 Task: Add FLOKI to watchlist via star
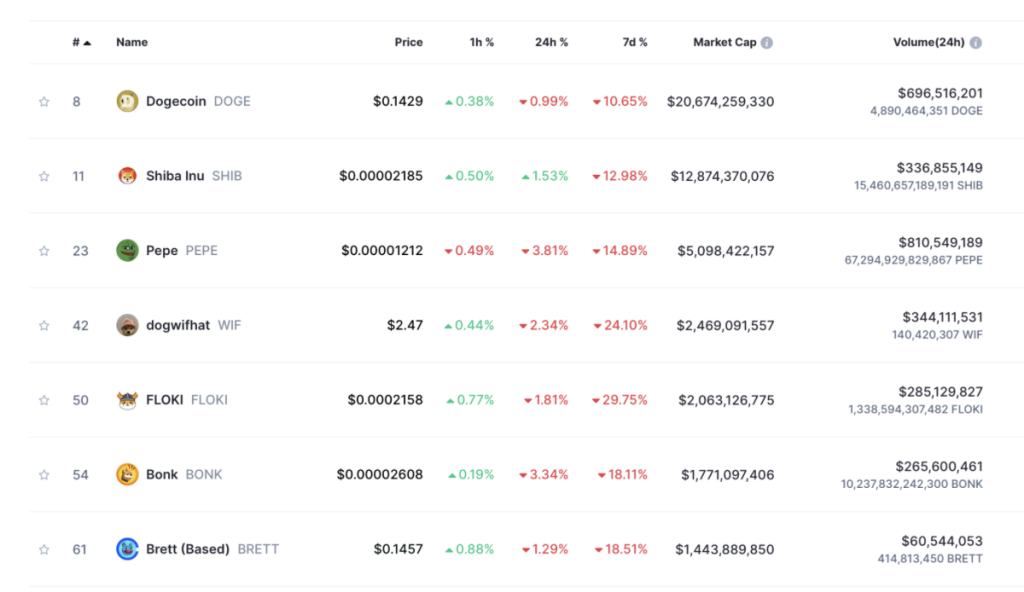44,400
